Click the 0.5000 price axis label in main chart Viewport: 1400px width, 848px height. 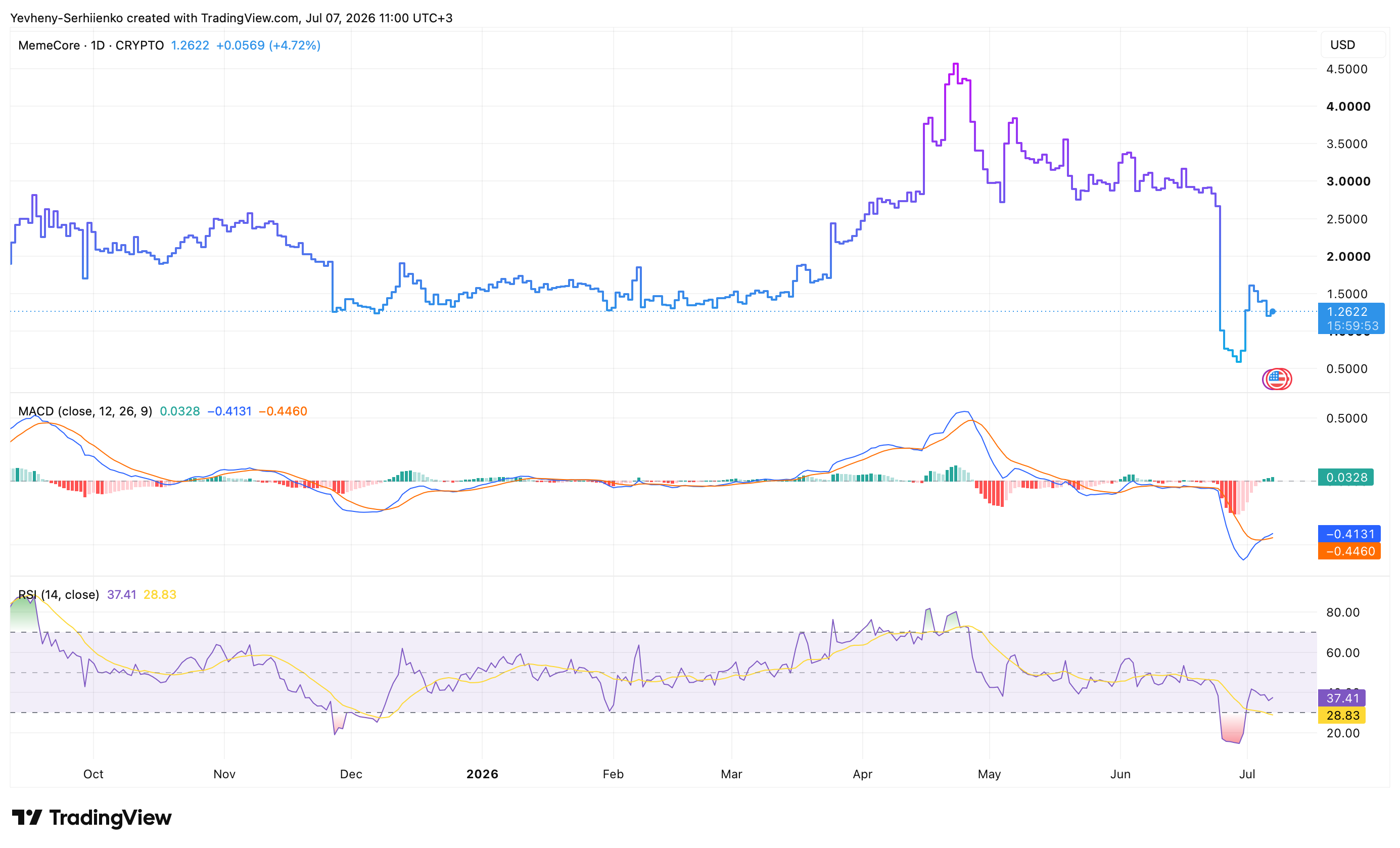point(1346,369)
